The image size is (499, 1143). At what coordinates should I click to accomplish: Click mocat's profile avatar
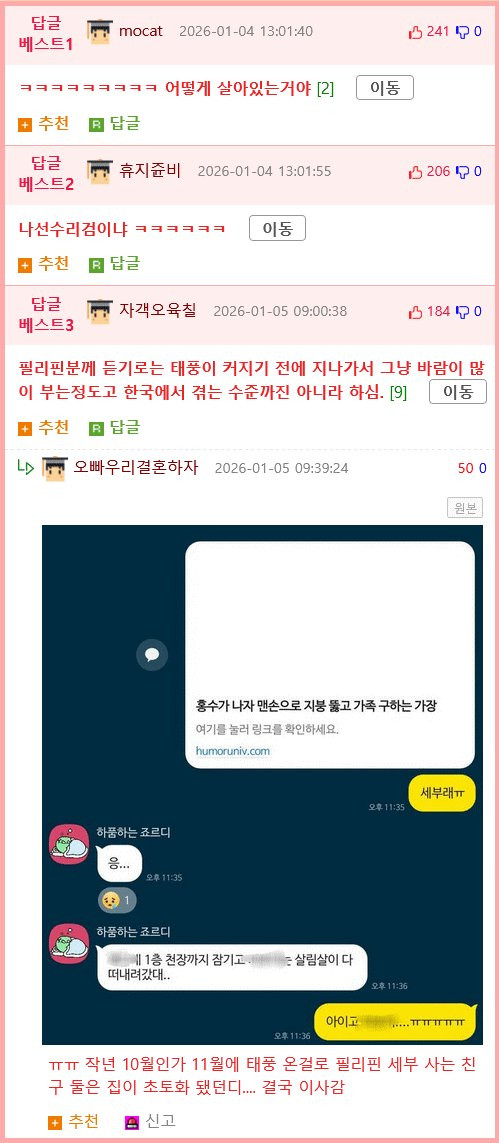(99, 31)
